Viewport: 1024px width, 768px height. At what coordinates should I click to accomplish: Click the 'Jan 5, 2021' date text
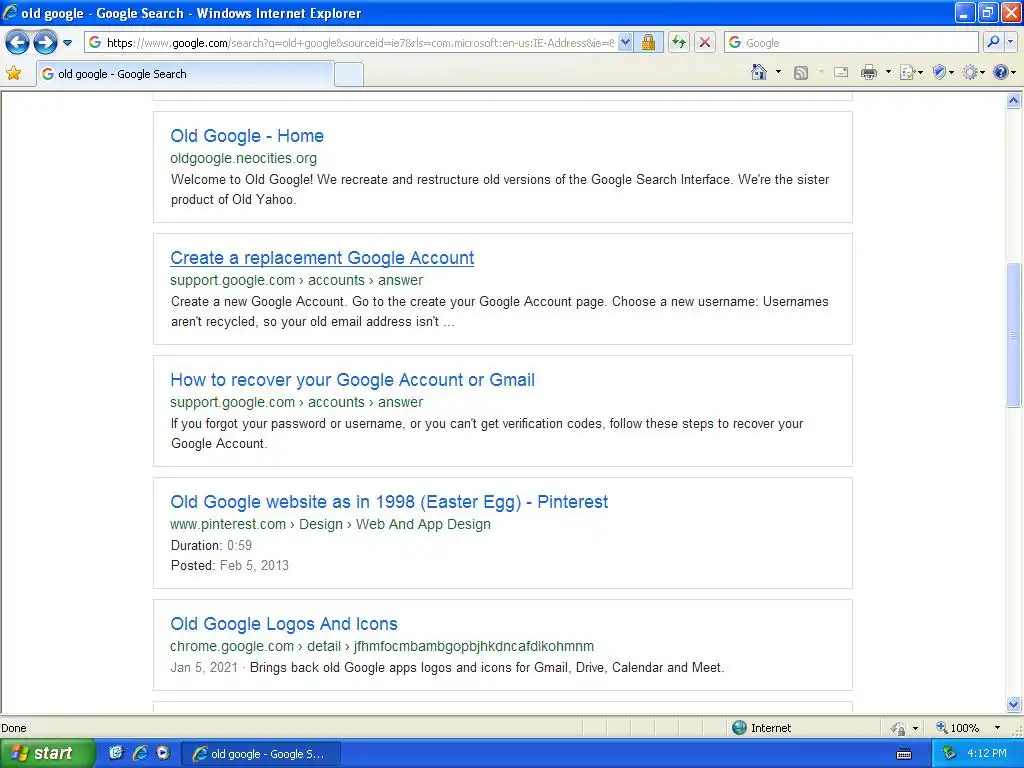click(204, 667)
